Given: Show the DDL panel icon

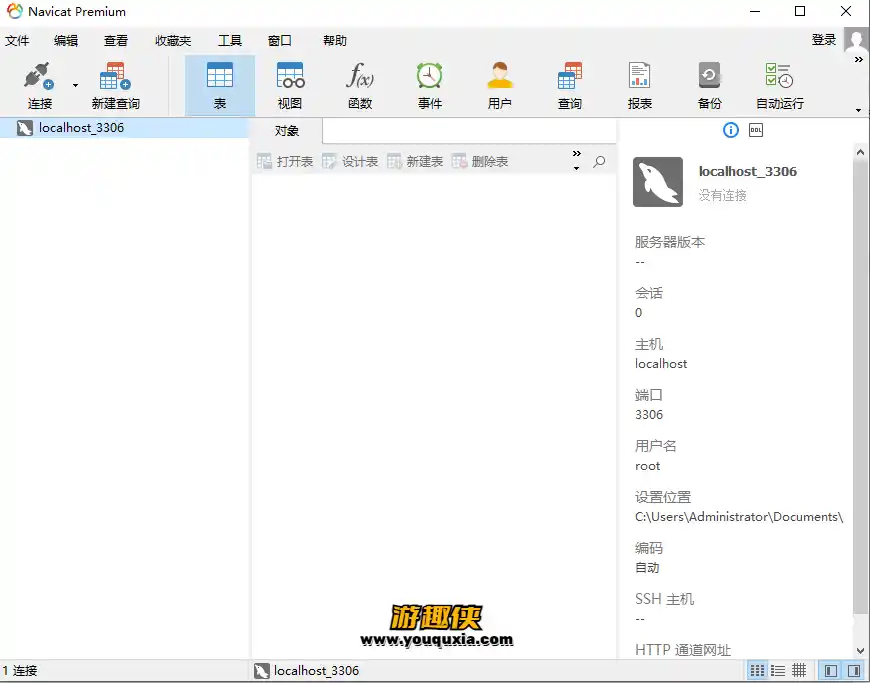Looking at the screenshot, I should tap(756, 130).
